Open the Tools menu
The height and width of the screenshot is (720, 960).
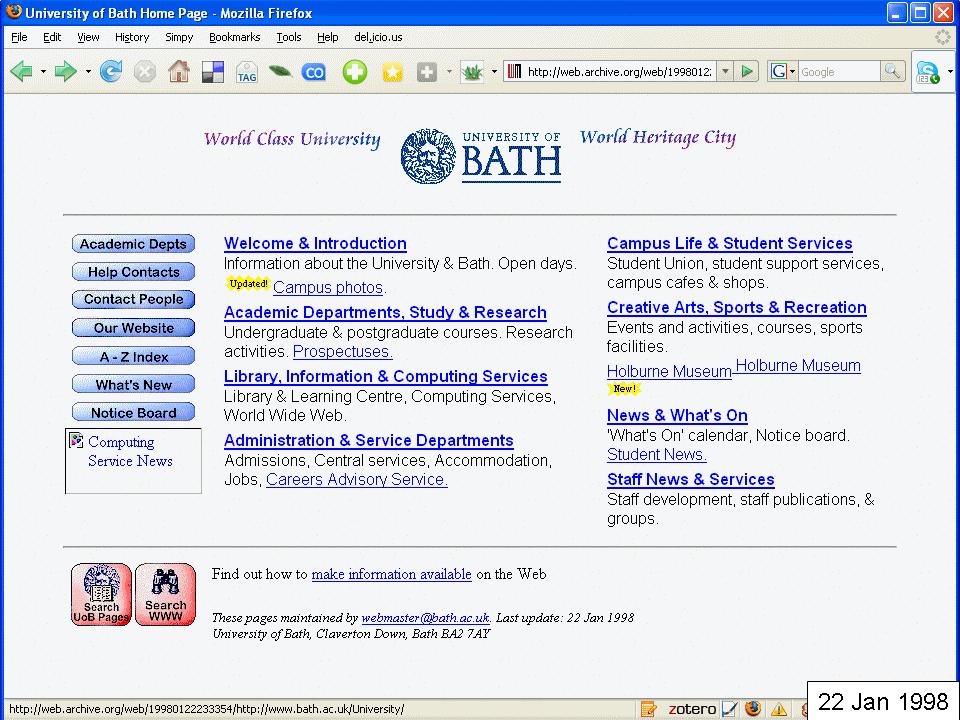[288, 37]
